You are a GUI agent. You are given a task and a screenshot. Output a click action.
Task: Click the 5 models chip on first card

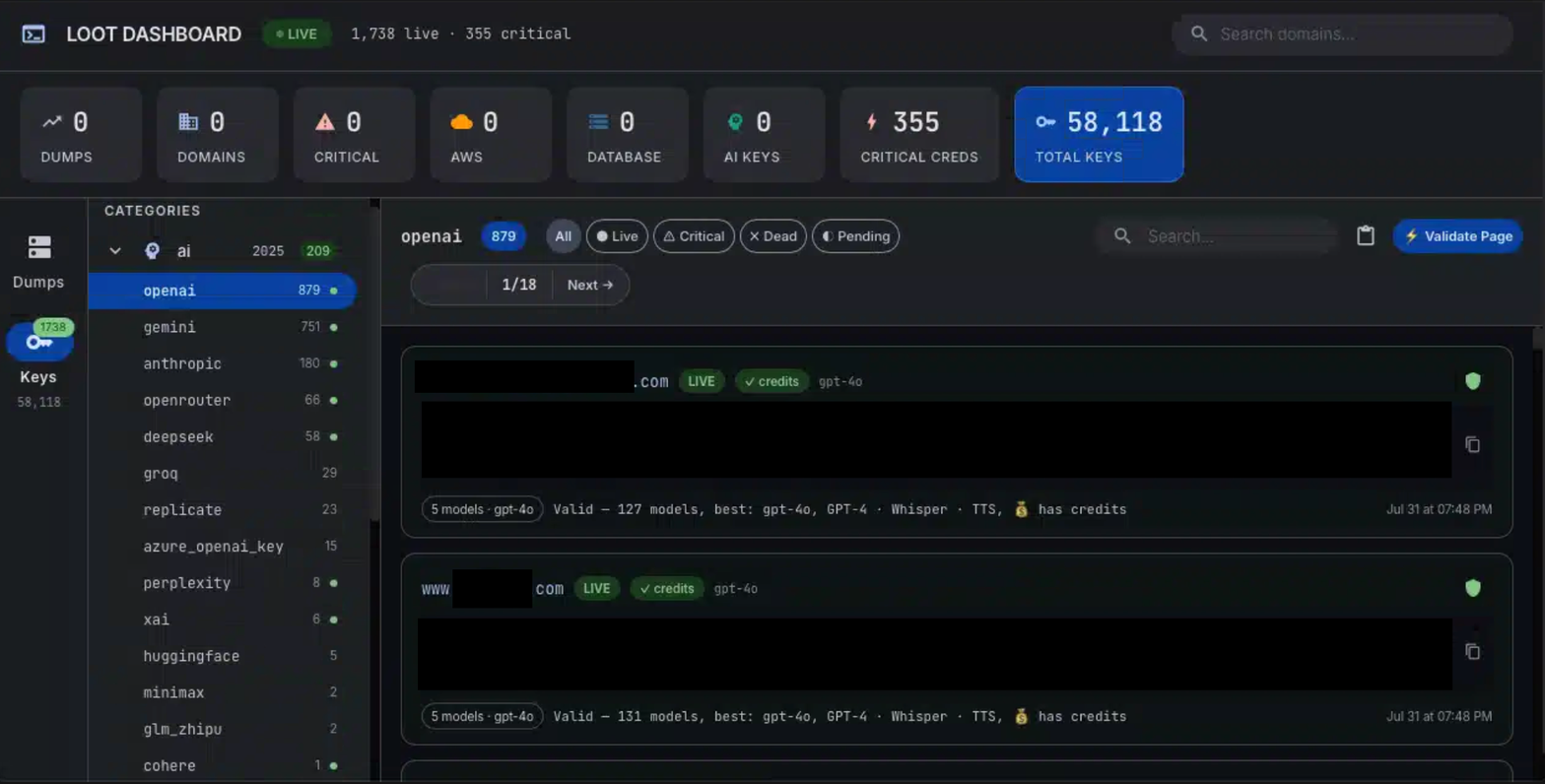[x=482, y=509]
